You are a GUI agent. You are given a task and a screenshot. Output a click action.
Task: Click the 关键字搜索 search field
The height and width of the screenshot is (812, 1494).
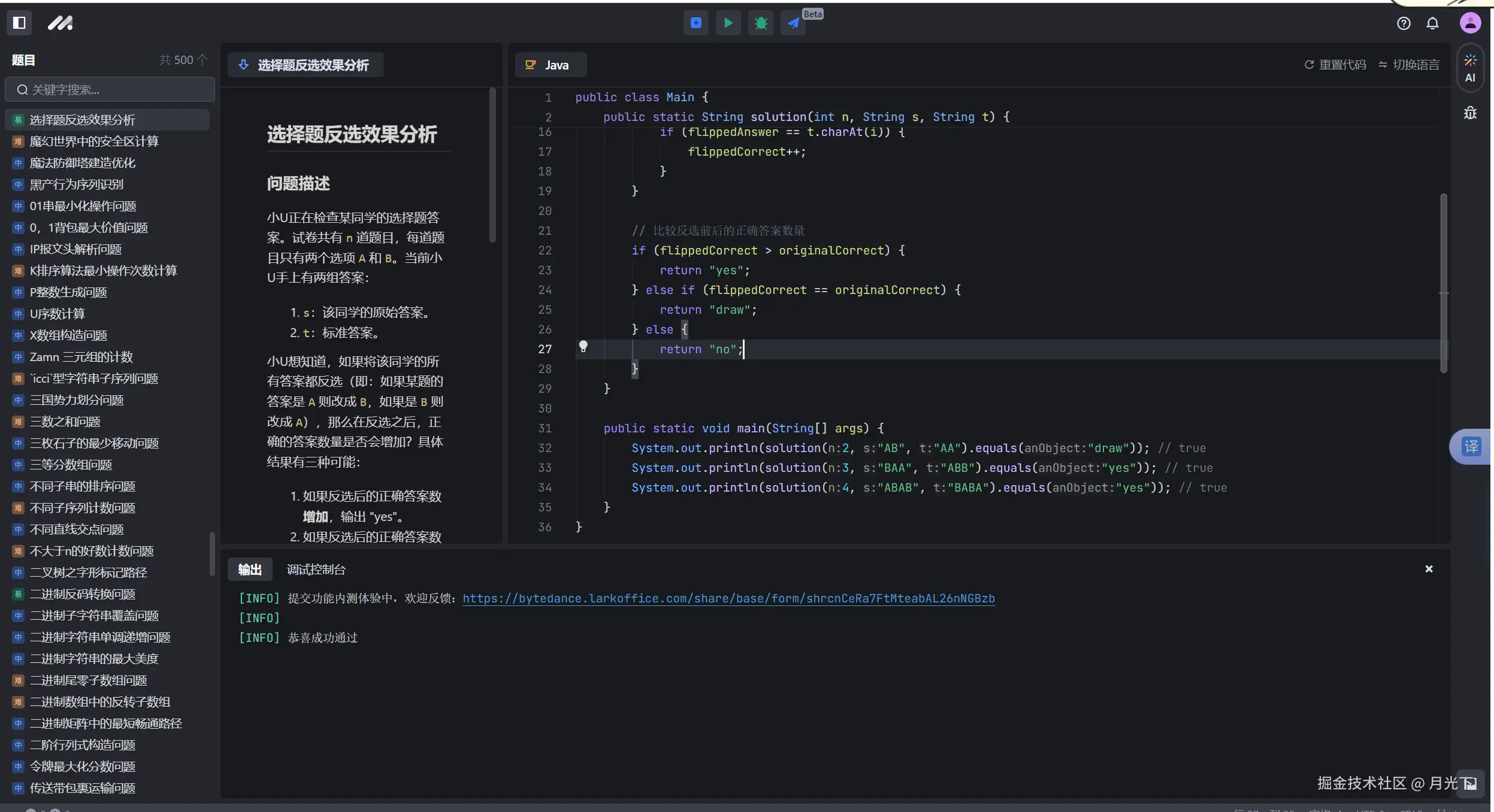pos(110,89)
